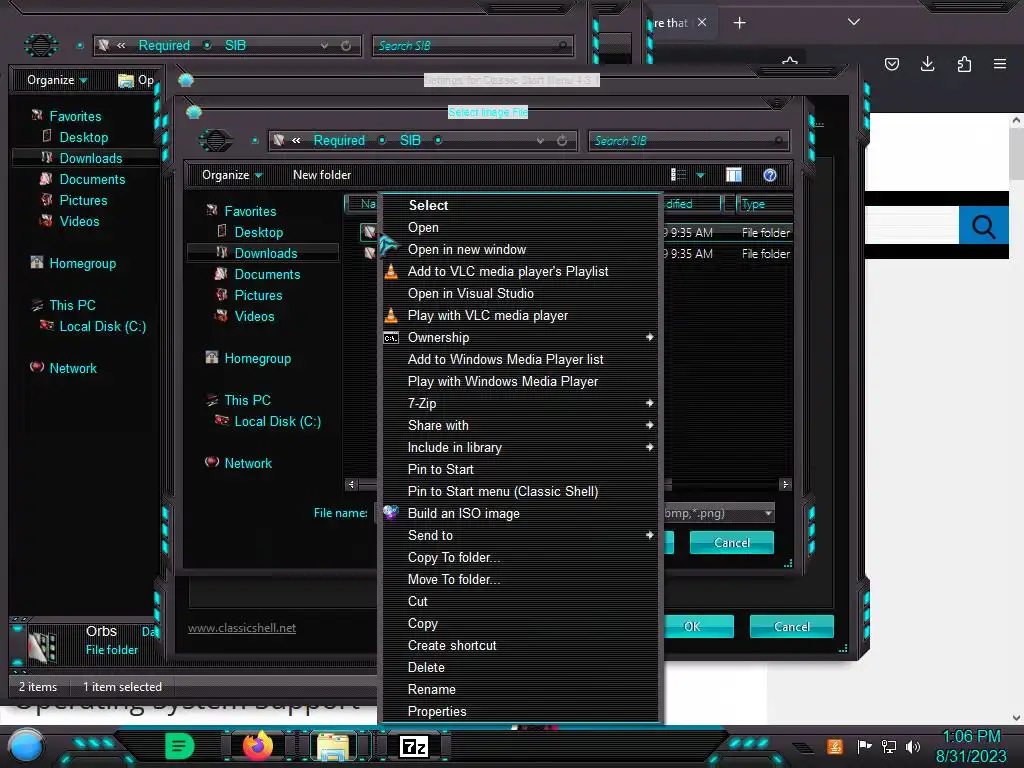
Task: Click Required in the dialog address bar
Action: pos(339,140)
